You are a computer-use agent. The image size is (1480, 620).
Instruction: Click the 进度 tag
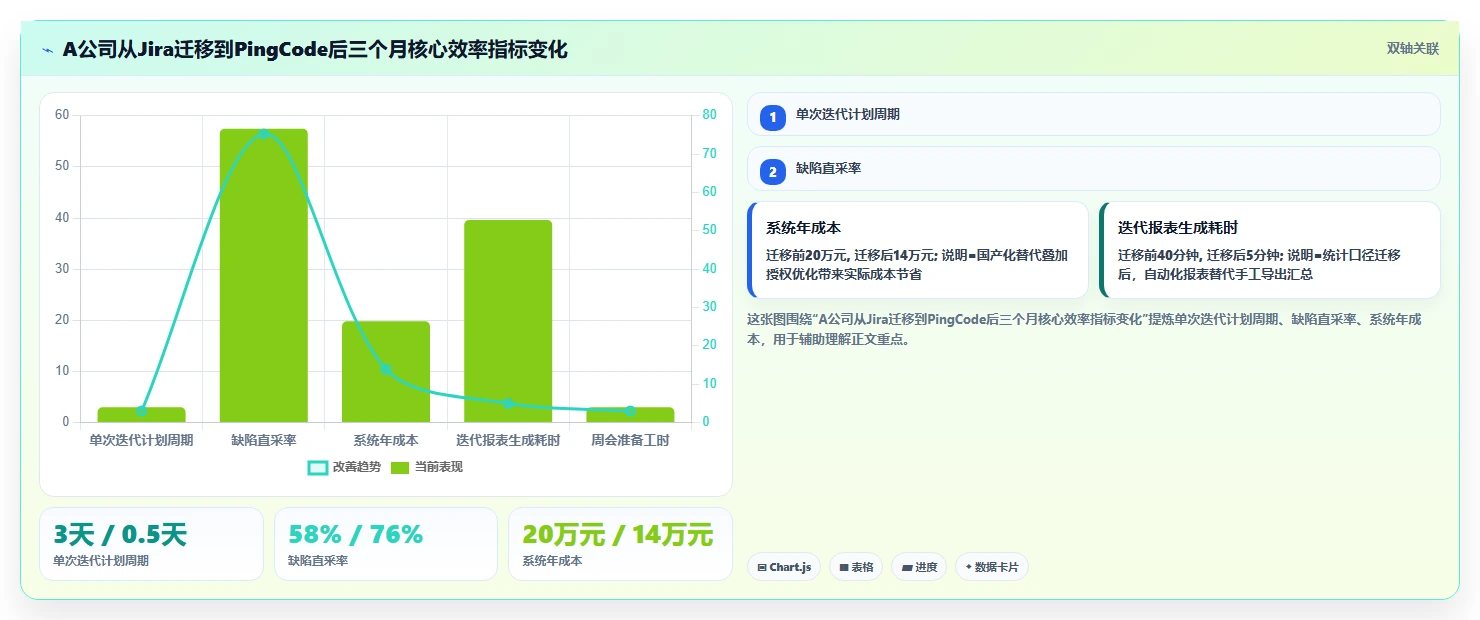click(x=919, y=567)
